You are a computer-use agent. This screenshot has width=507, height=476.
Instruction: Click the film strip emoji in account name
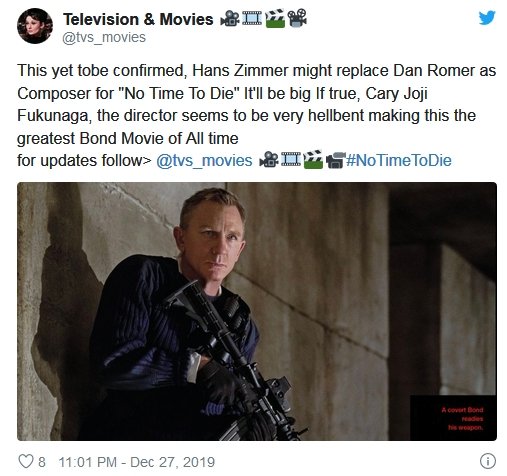pos(252,18)
